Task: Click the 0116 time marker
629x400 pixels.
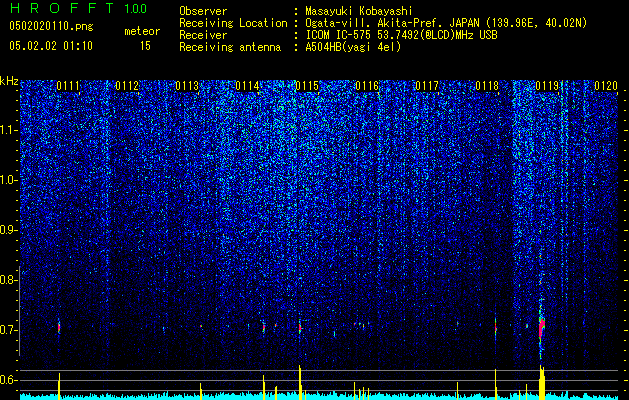Action: [367, 86]
